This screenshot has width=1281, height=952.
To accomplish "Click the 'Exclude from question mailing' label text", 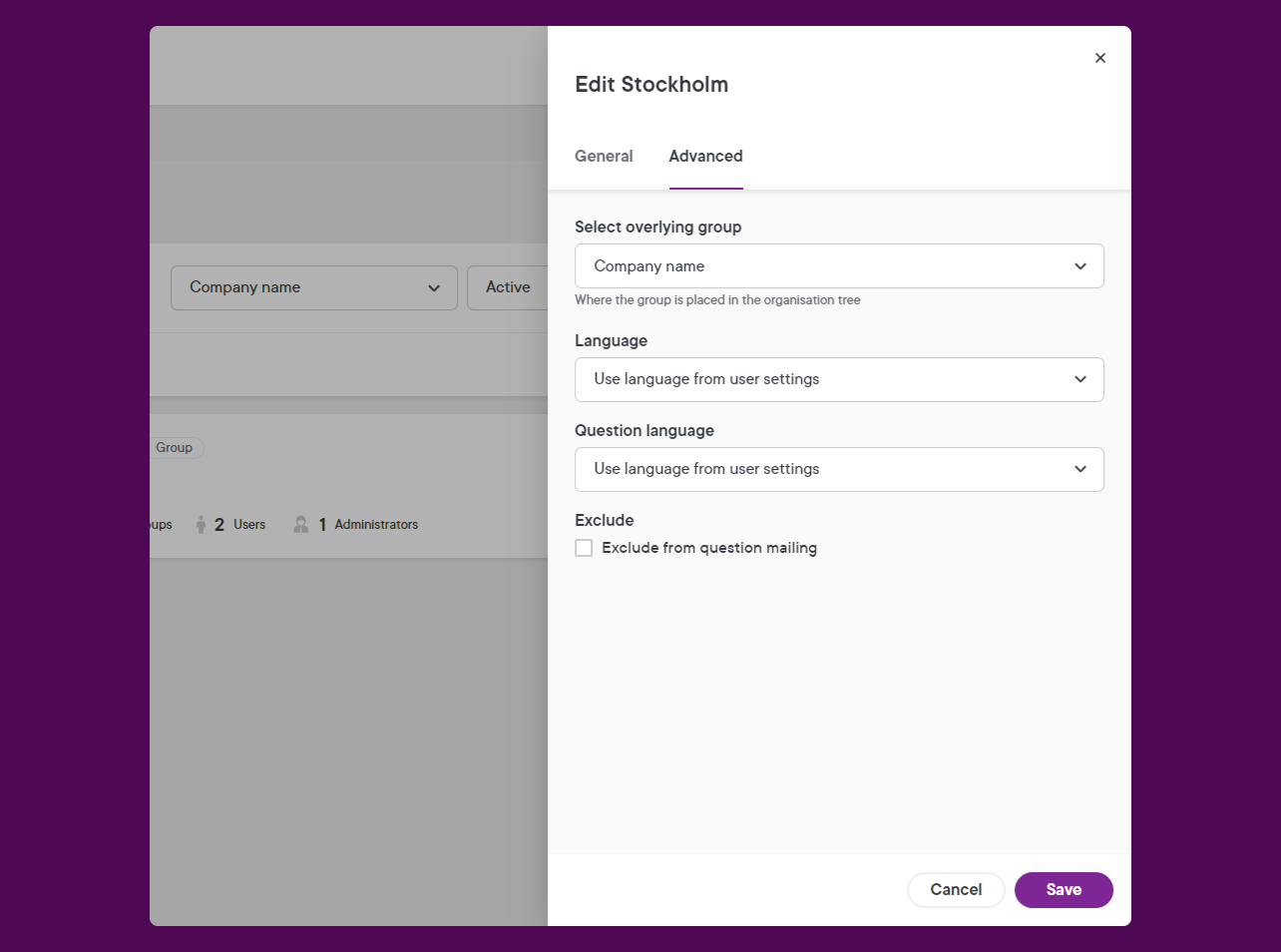I will [708, 548].
